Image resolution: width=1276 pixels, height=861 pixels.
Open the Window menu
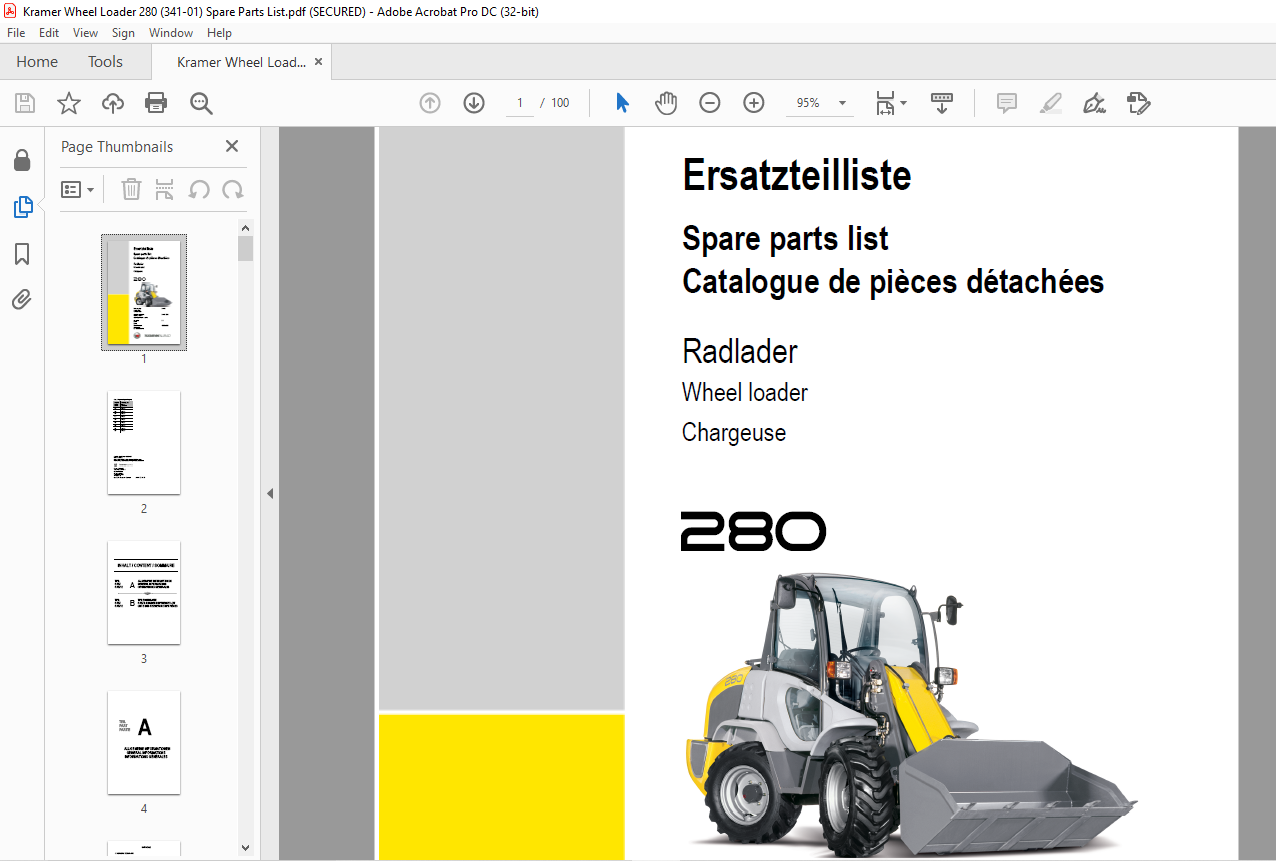[x=171, y=33]
